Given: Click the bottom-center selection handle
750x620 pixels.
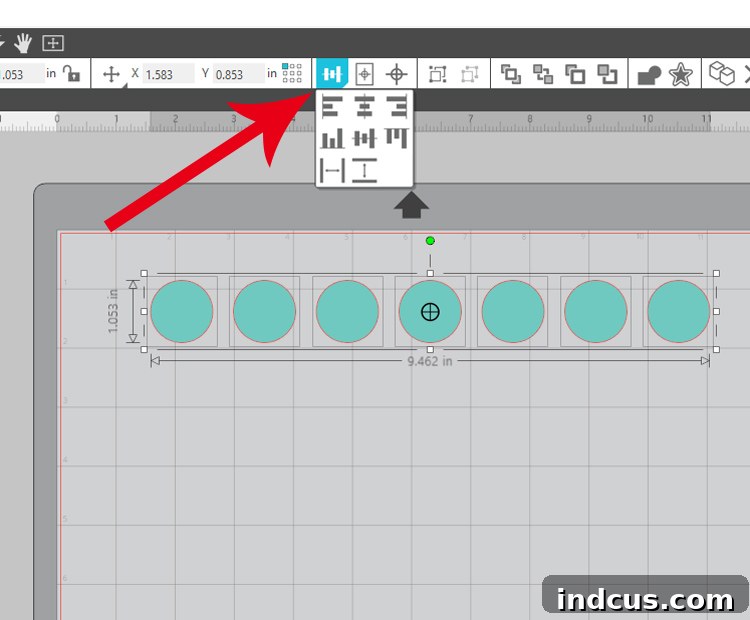Looking at the screenshot, I should click(430, 350).
